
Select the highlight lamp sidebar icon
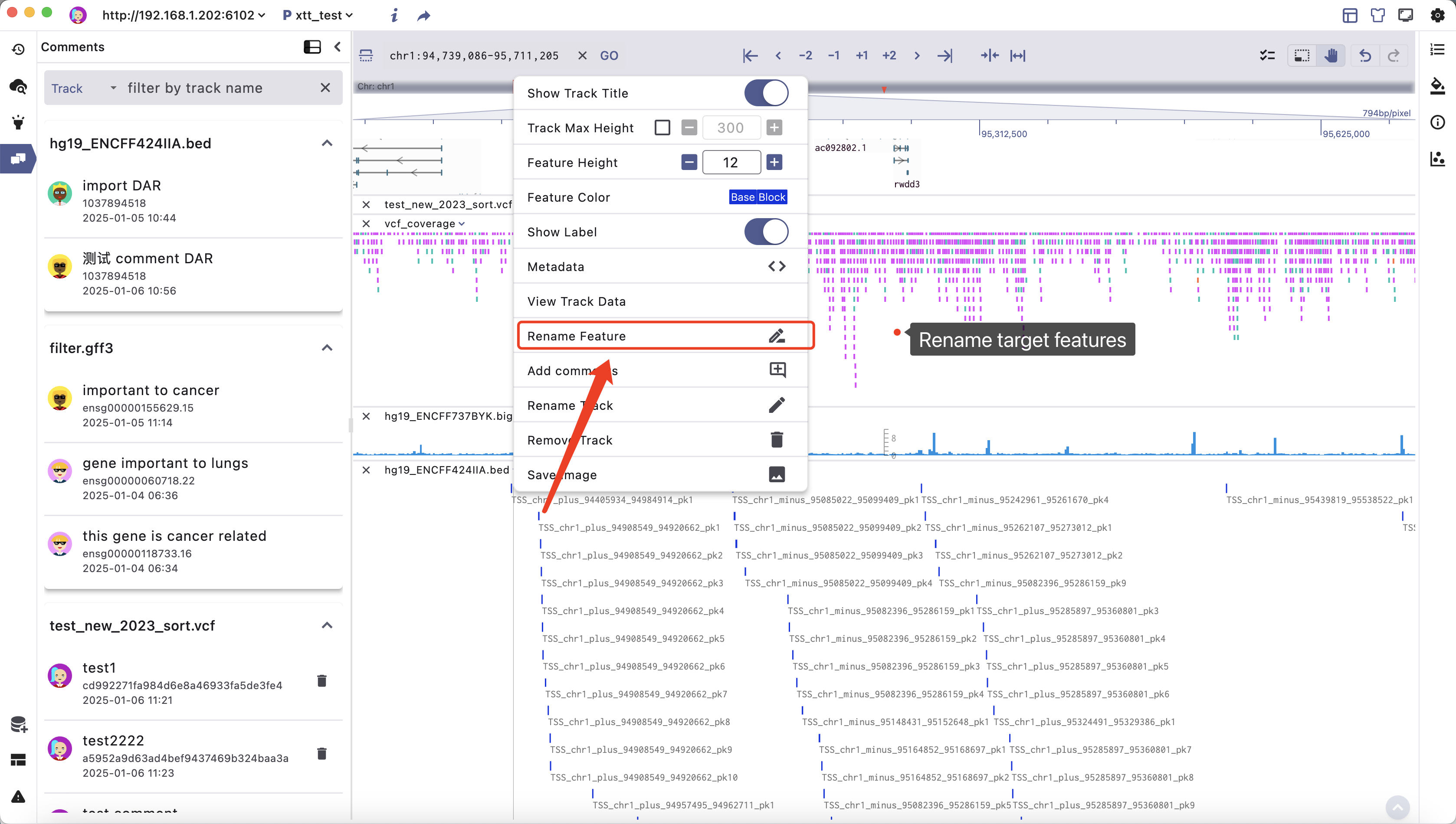pos(18,122)
